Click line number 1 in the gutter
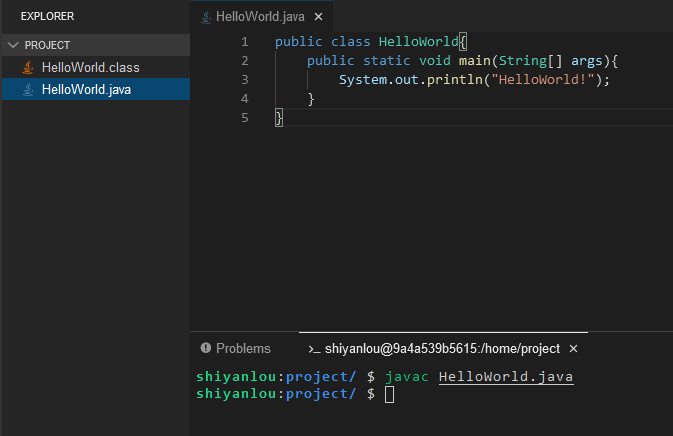This screenshot has width=673, height=436. tap(245, 42)
